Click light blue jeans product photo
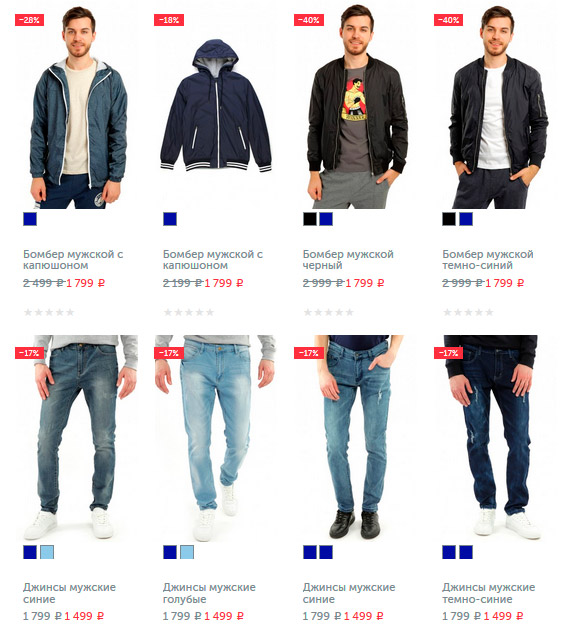Screen dimensions: 568x639 point(215,438)
